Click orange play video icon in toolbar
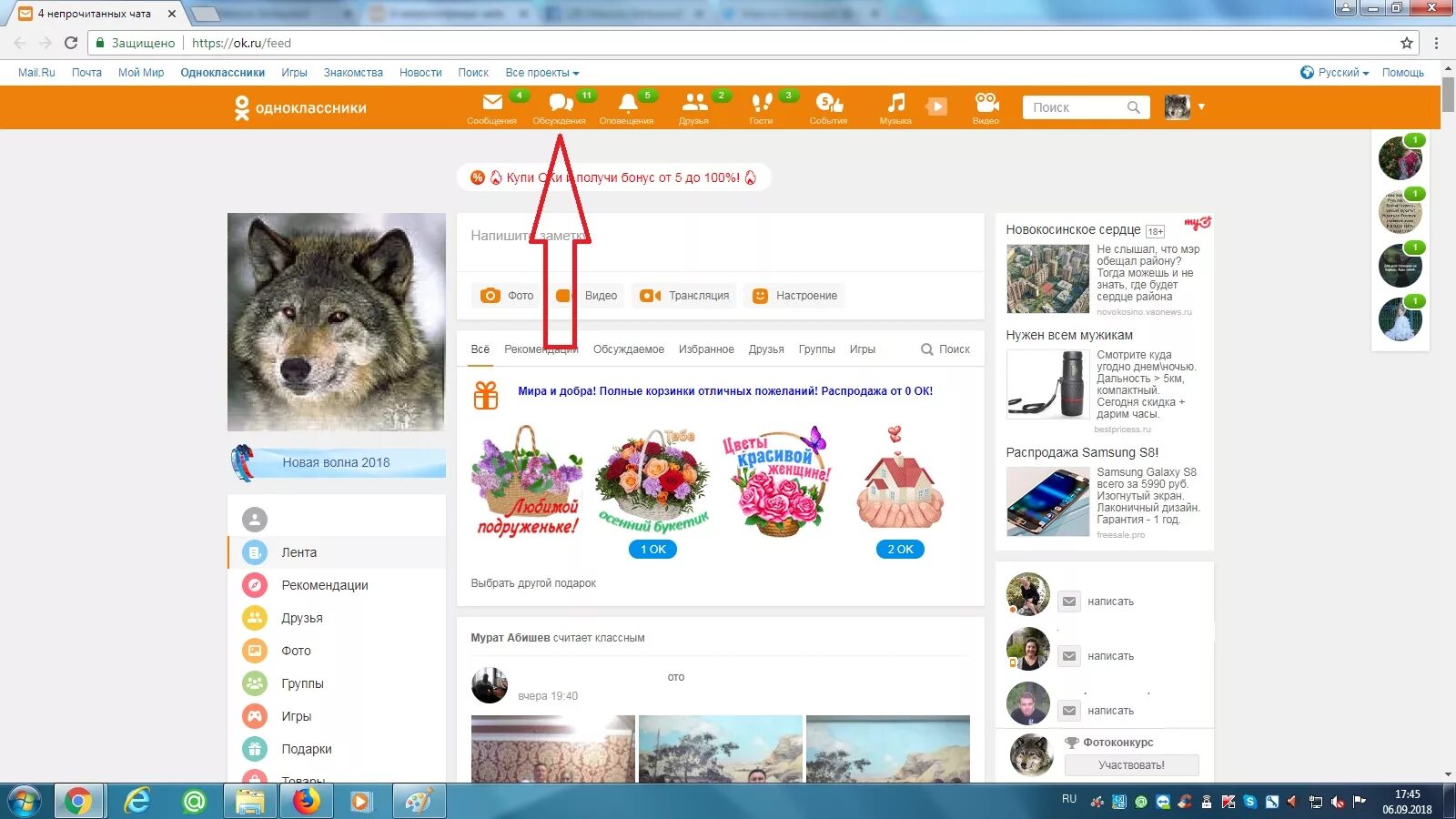The width and height of the screenshot is (1456, 819). click(936, 106)
